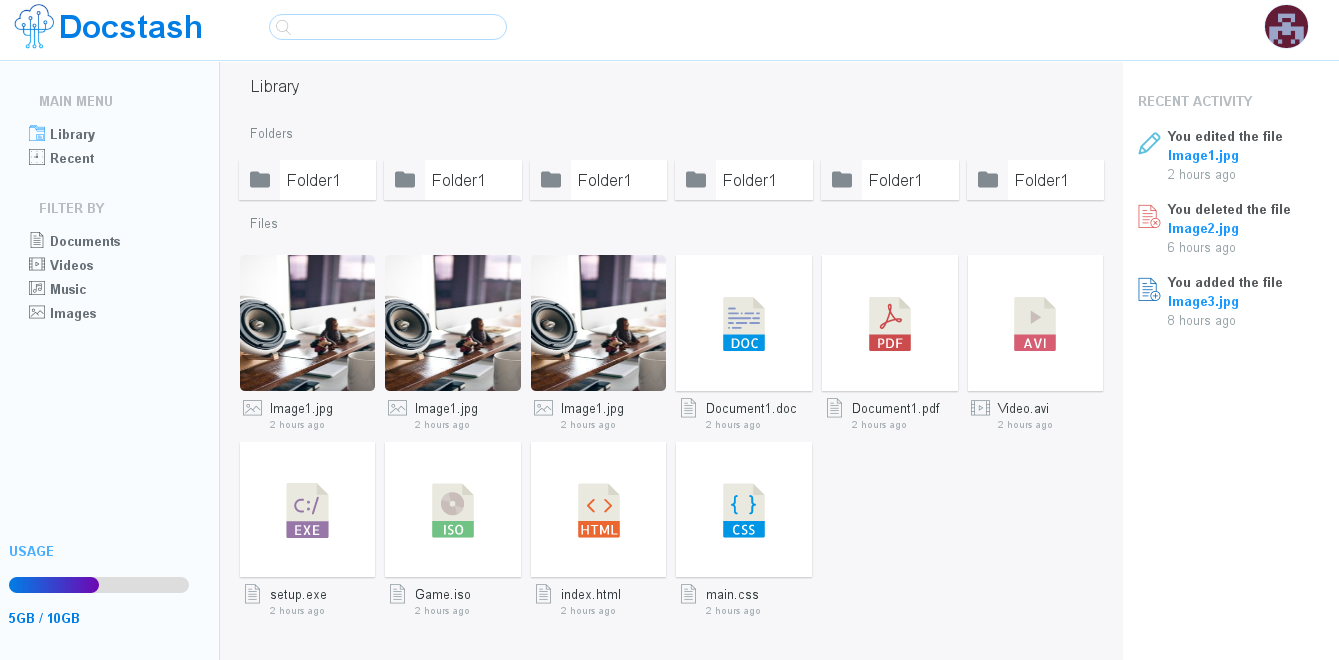1339x660 pixels.
Task: Open the AVI video file icon
Action: [1035, 324]
